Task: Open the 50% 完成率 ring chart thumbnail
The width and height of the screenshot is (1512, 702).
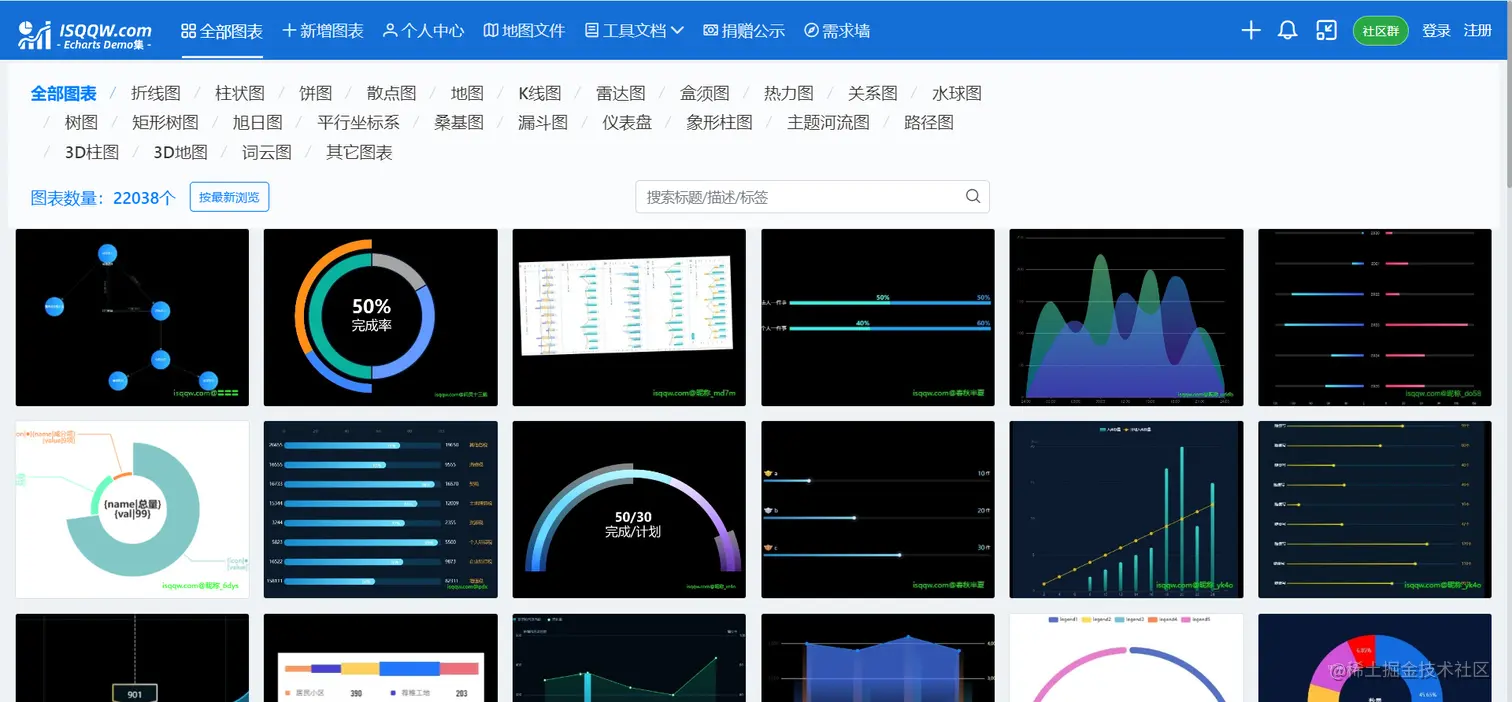Action: (x=381, y=318)
